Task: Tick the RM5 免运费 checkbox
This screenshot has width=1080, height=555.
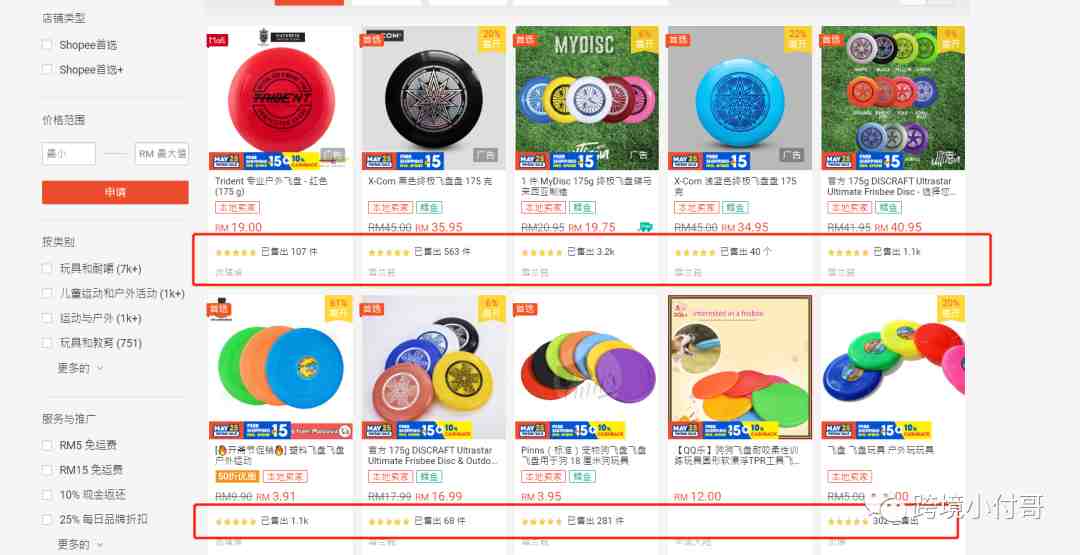Action: pyautogui.click(x=47, y=446)
